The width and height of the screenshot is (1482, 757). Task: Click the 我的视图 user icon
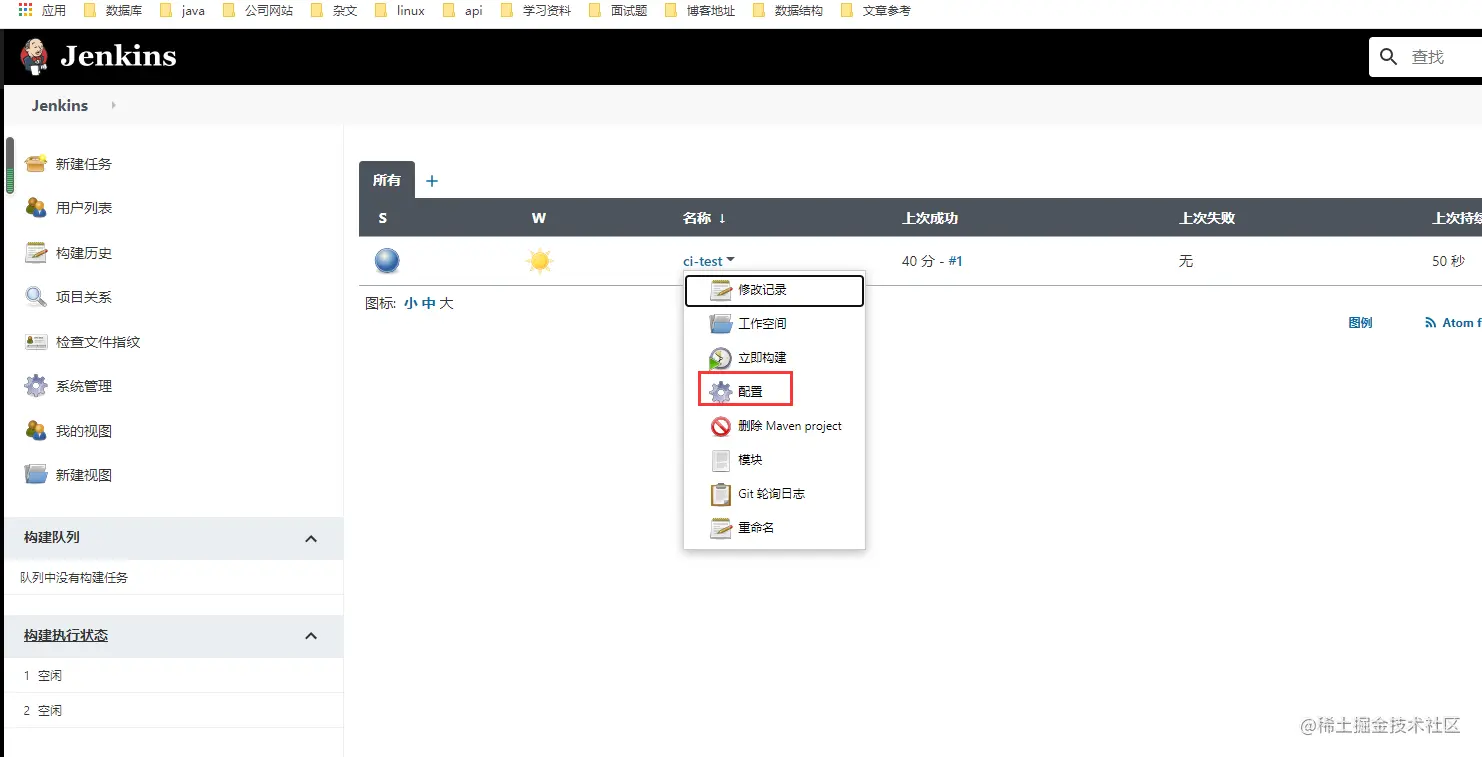pyautogui.click(x=36, y=430)
